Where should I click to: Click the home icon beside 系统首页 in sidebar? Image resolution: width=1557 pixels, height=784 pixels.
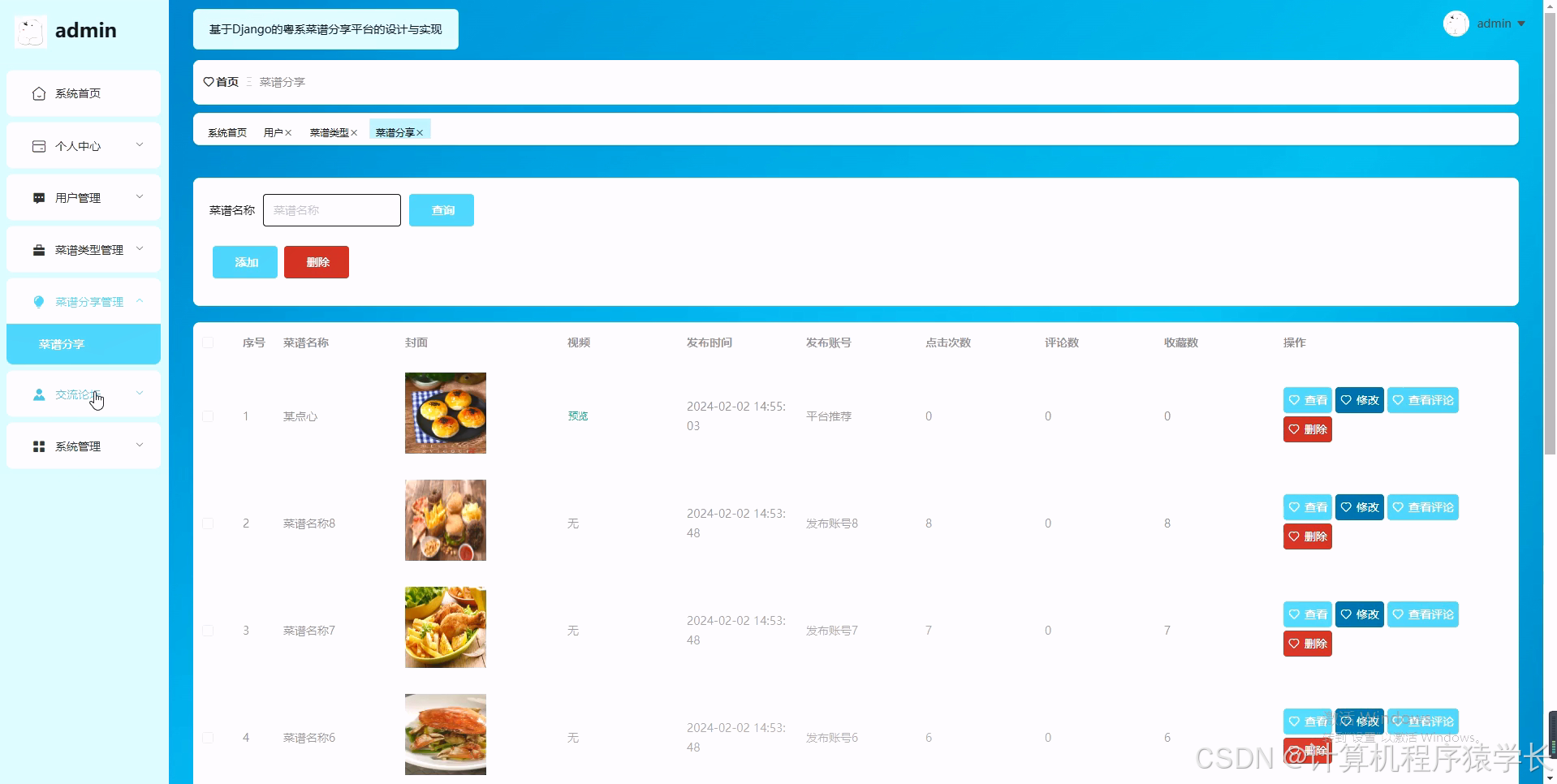tap(39, 94)
